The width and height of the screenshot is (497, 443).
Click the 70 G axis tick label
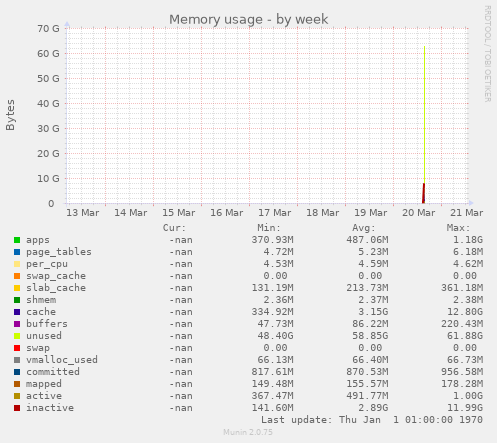coord(48,29)
